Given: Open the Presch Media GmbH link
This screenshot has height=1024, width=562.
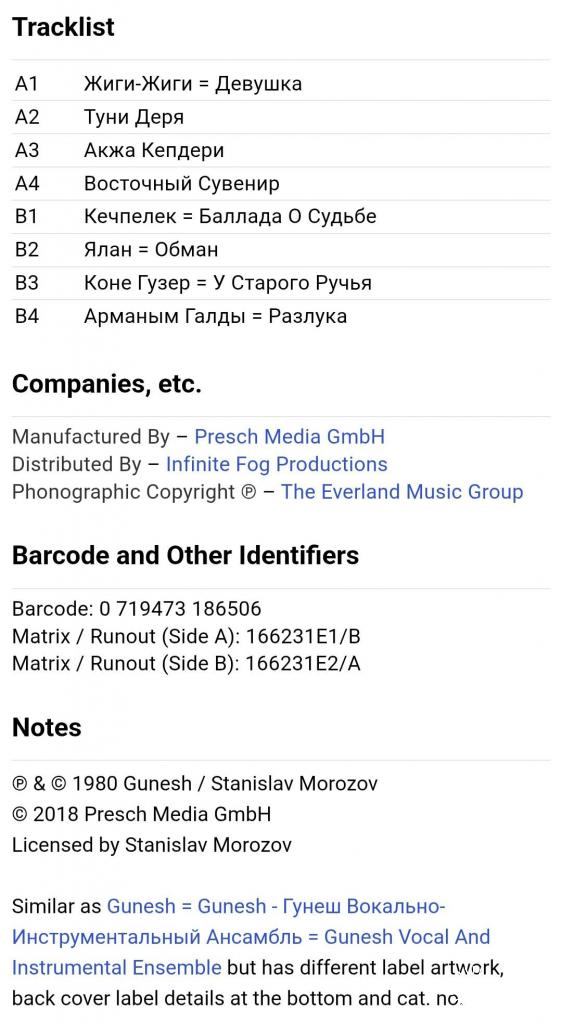Looking at the screenshot, I should pos(289,436).
